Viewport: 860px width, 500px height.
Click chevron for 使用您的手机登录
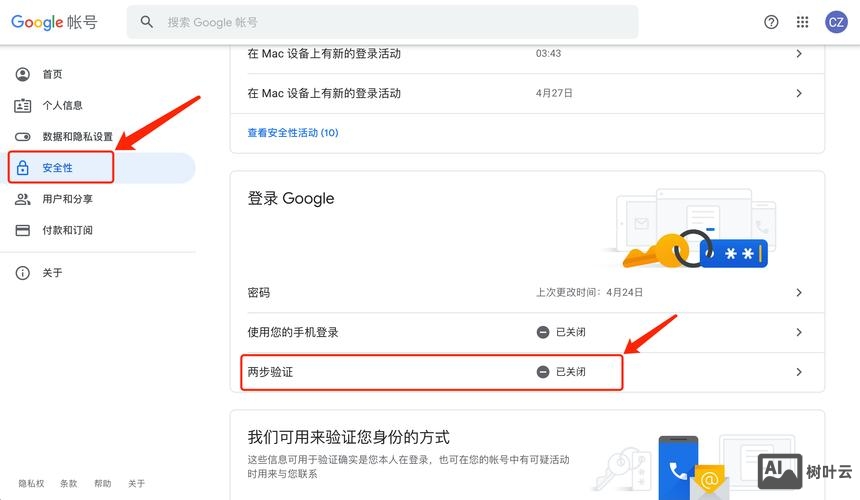[x=799, y=332]
